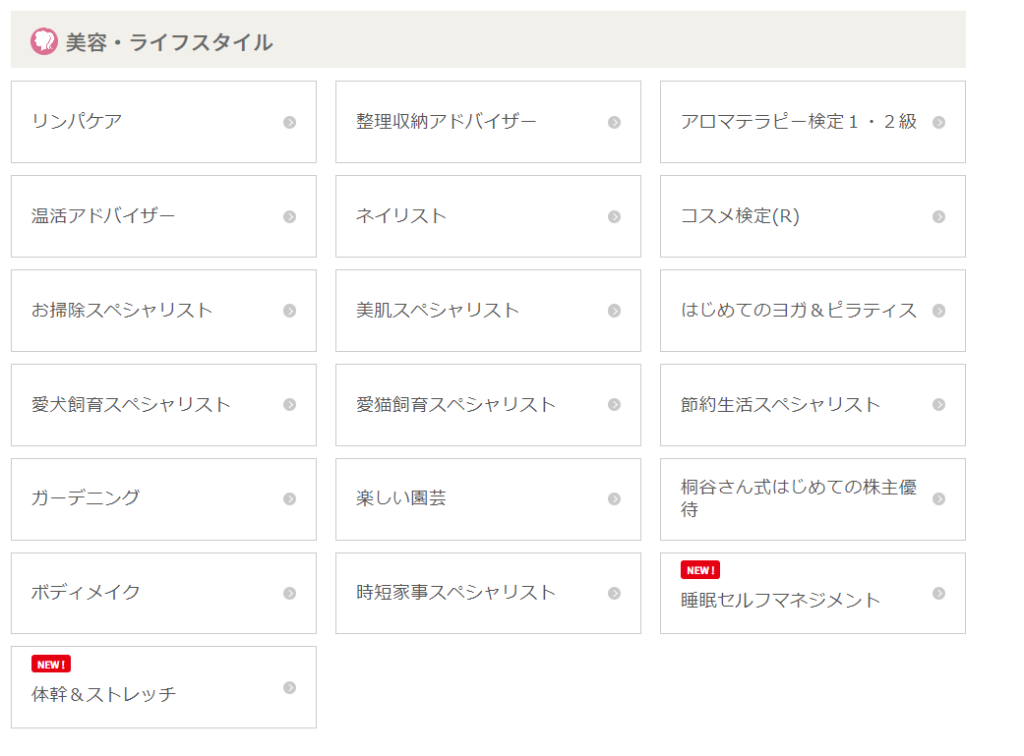Click the arrow icon next to ボディメイク
The image size is (1024, 756).
tap(290, 593)
